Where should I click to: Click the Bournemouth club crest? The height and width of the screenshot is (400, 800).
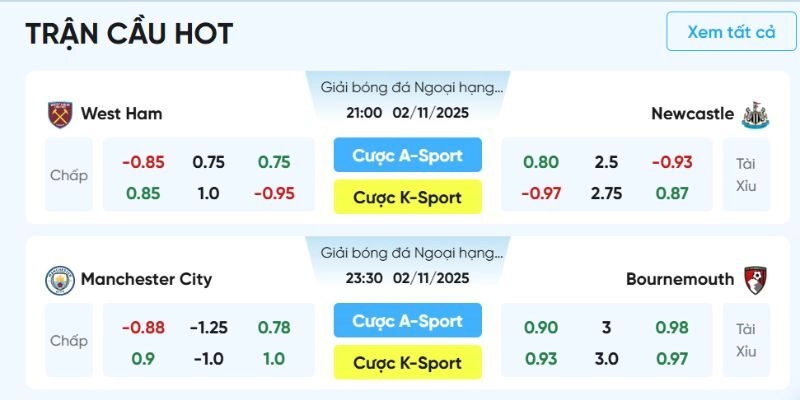point(753,279)
